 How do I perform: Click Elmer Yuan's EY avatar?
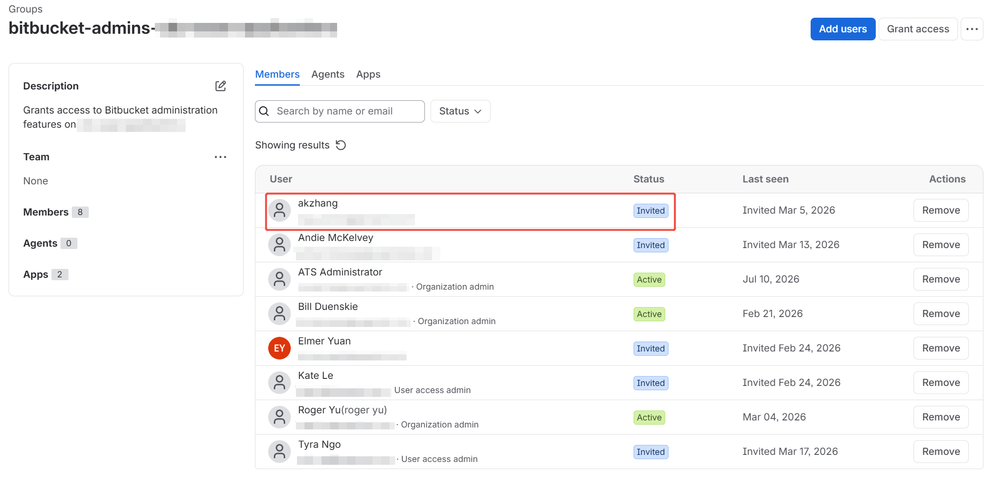click(279, 348)
